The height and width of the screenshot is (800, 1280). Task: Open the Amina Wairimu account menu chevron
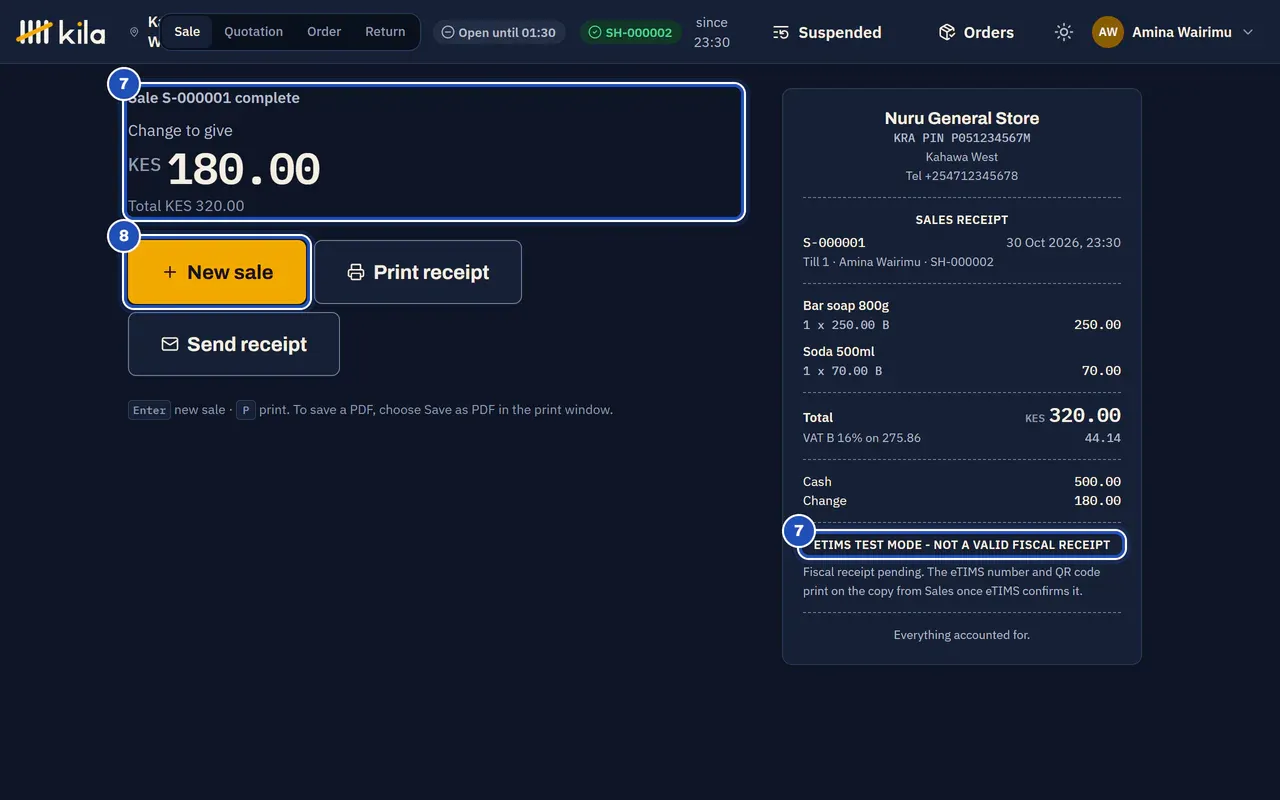pos(1247,32)
